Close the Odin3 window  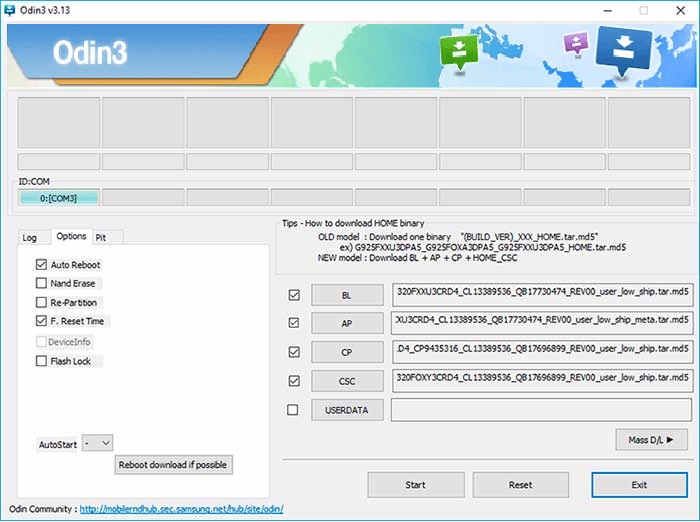click(x=680, y=10)
